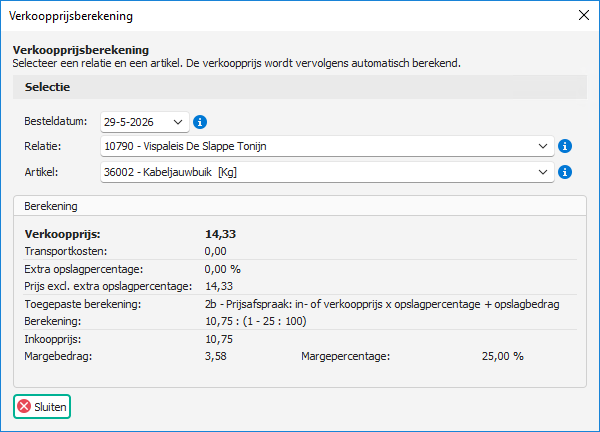The height and width of the screenshot is (432, 600).
Task: Click the date value 29-5-2026
Action: 129,122
